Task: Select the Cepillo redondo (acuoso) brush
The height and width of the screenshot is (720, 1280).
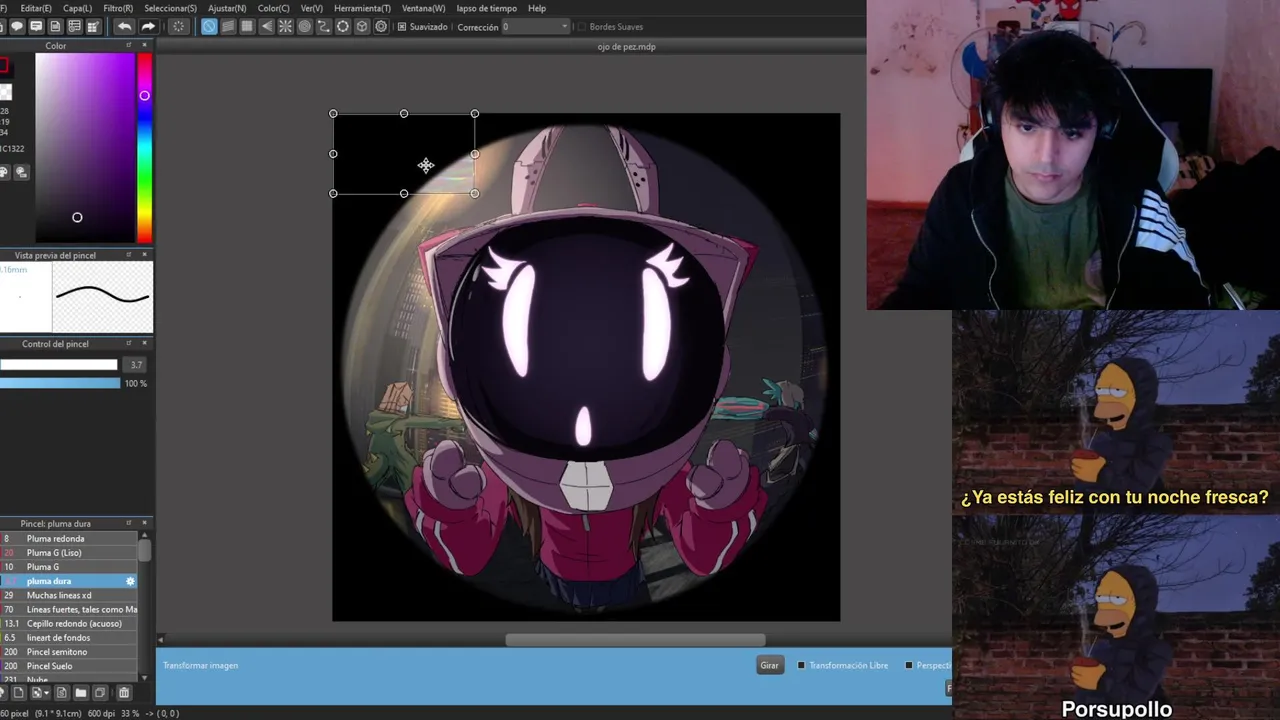Action: tap(69, 623)
